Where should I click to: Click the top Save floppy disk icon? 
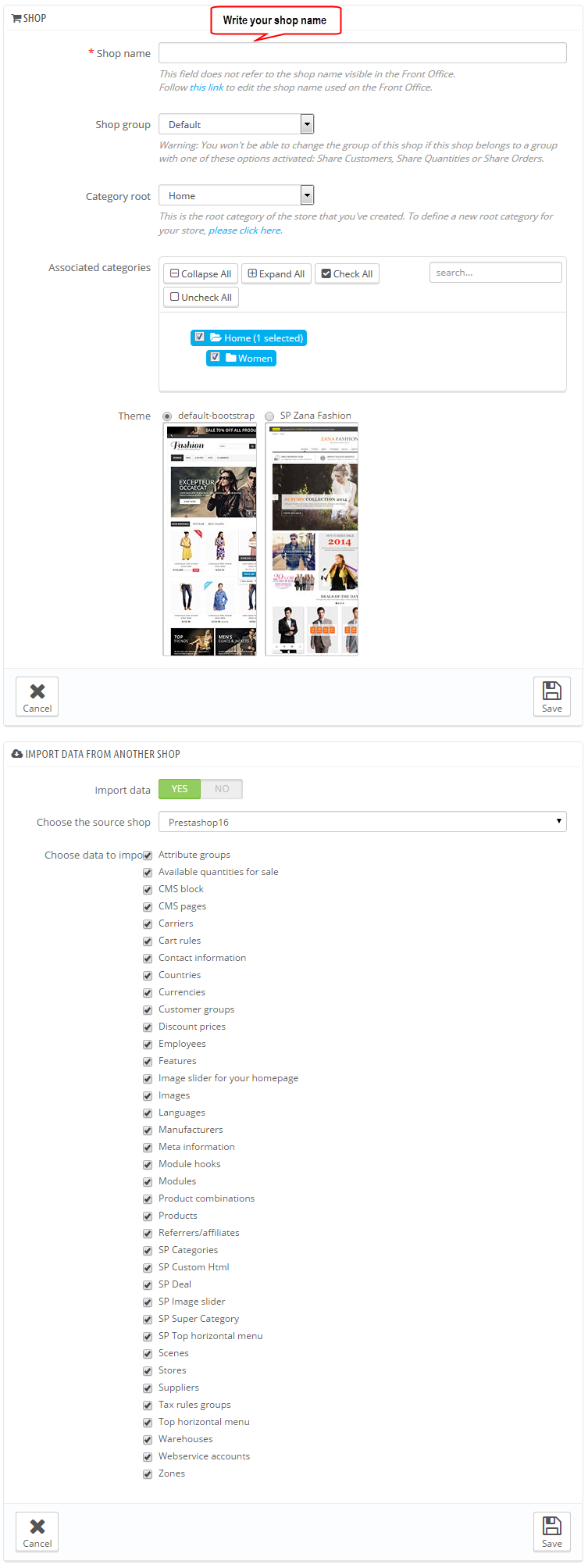point(552,690)
